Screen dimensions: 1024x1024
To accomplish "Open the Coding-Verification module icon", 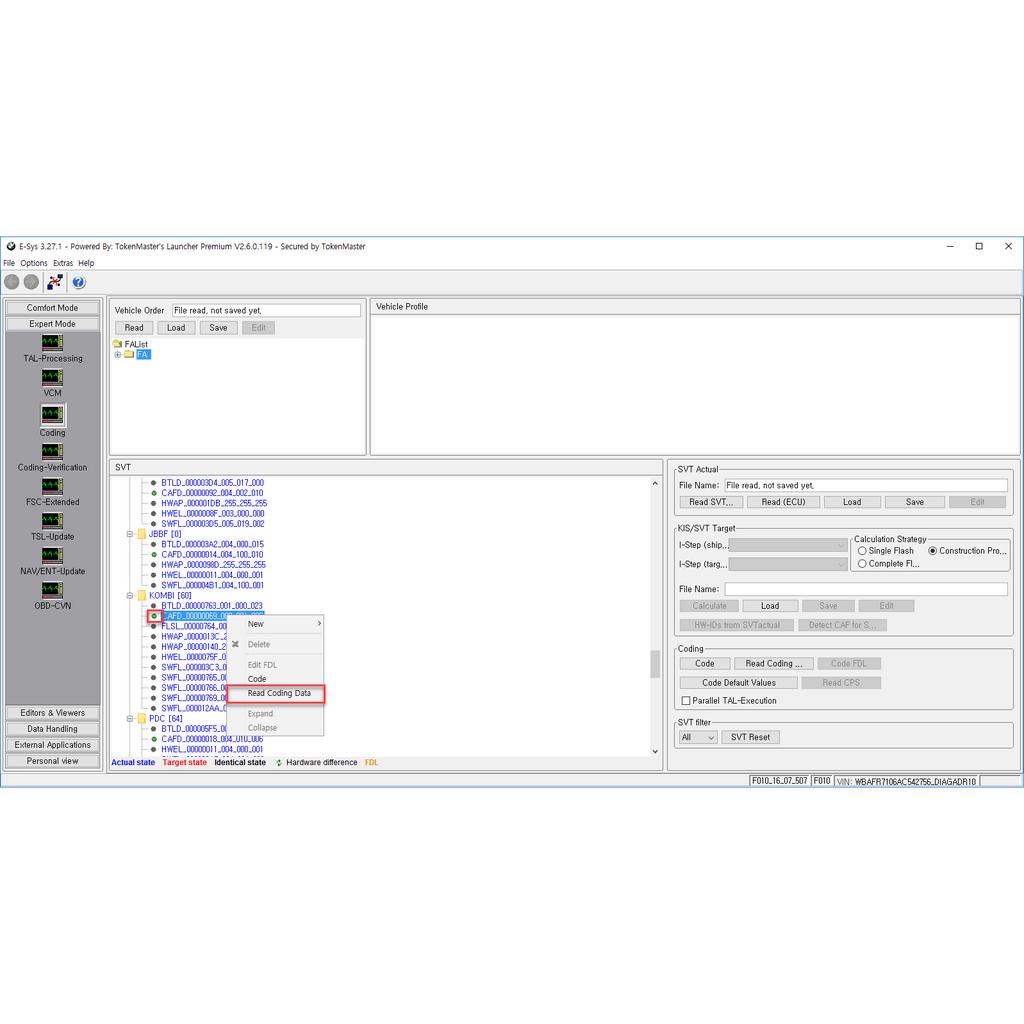I will (52, 452).
